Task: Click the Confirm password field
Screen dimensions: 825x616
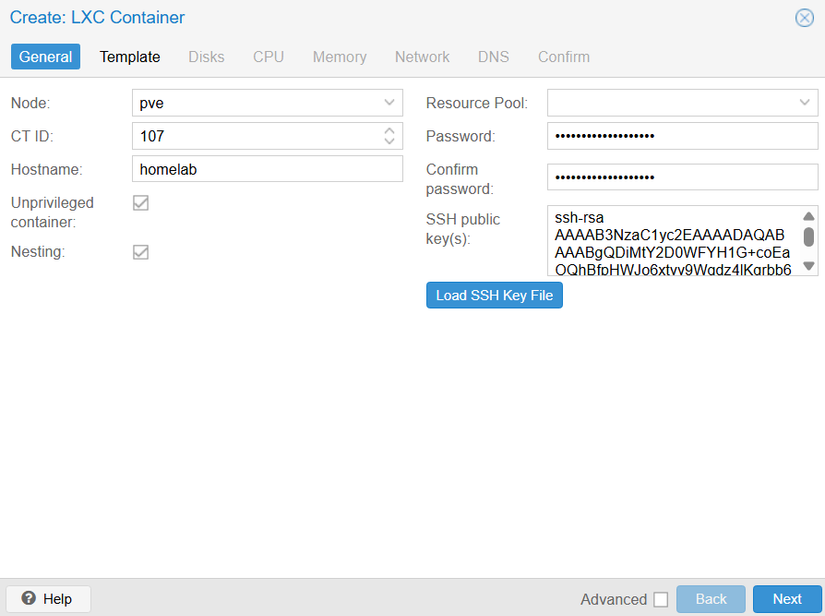Action: tap(682, 177)
